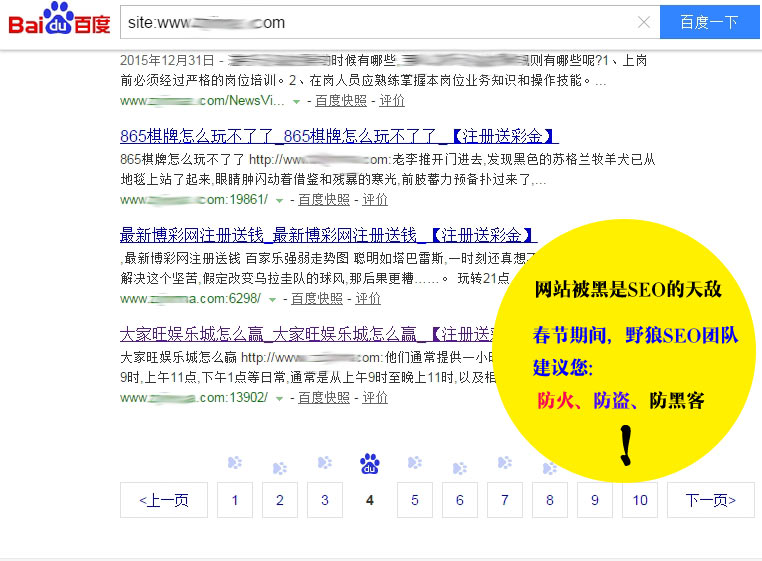Image resolution: width=762 pixels, height=561 pixels.
Task: Go to results page 3
Action: 325,500
